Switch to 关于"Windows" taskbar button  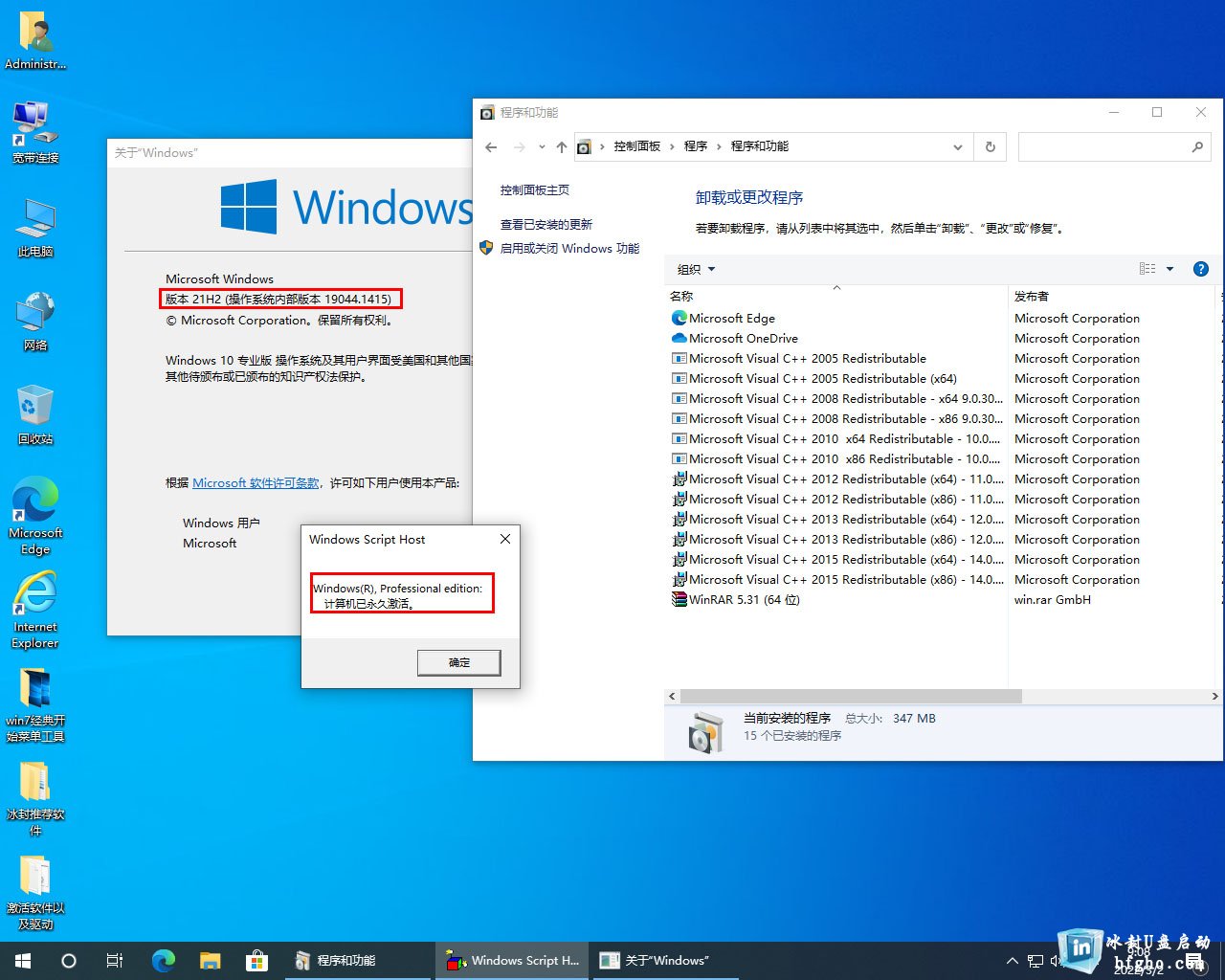[x=663, y=961]
